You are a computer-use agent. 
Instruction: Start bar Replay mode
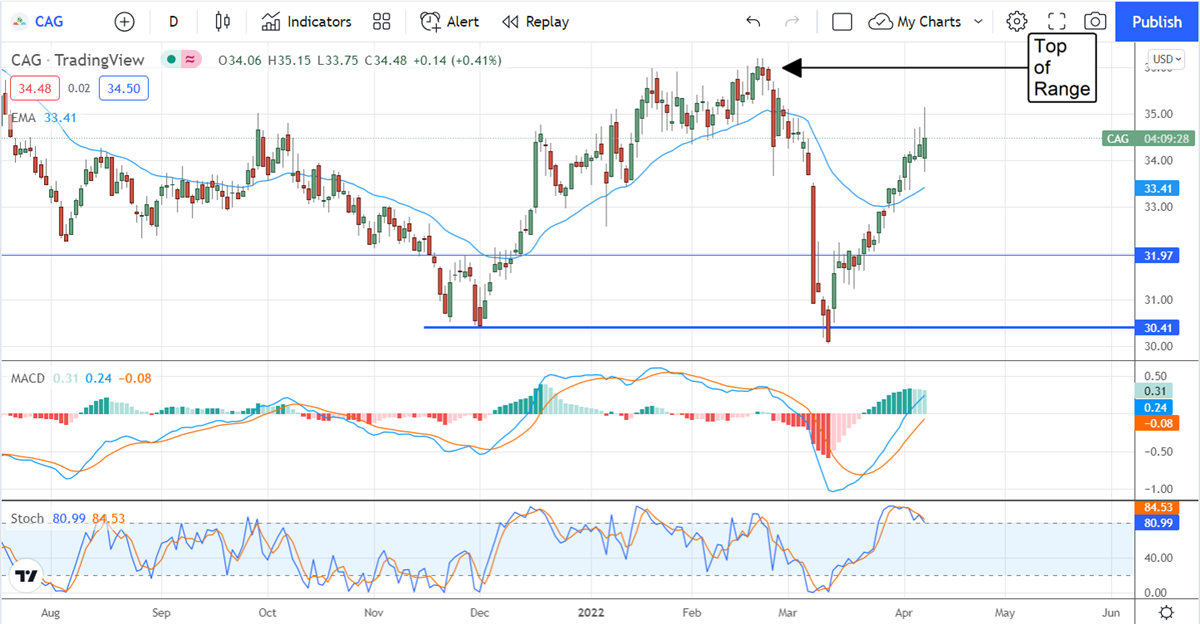535,21
